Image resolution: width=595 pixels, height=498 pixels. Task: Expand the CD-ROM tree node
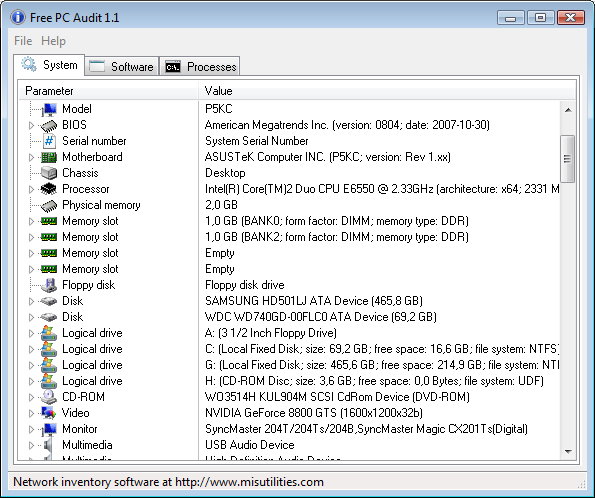[x=31, y=397]
